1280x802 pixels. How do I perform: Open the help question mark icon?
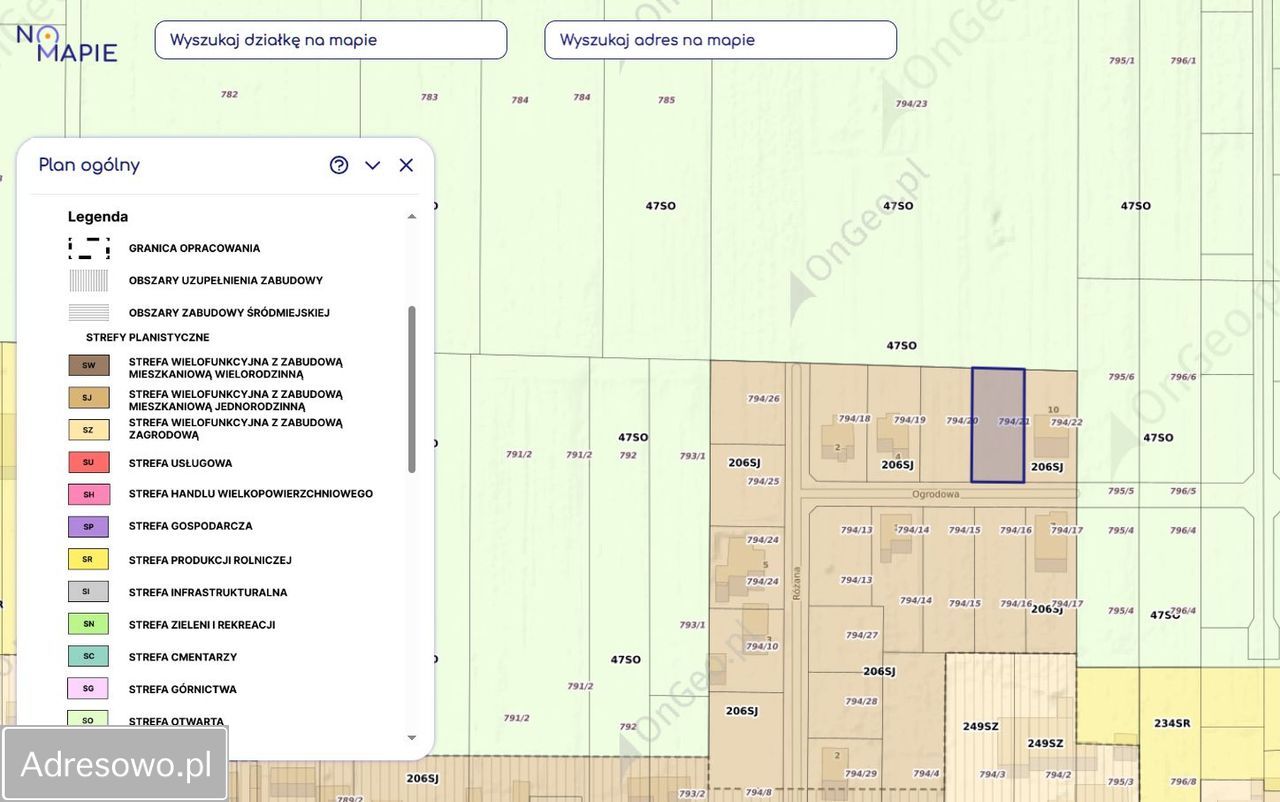click(x=339, y=165)
